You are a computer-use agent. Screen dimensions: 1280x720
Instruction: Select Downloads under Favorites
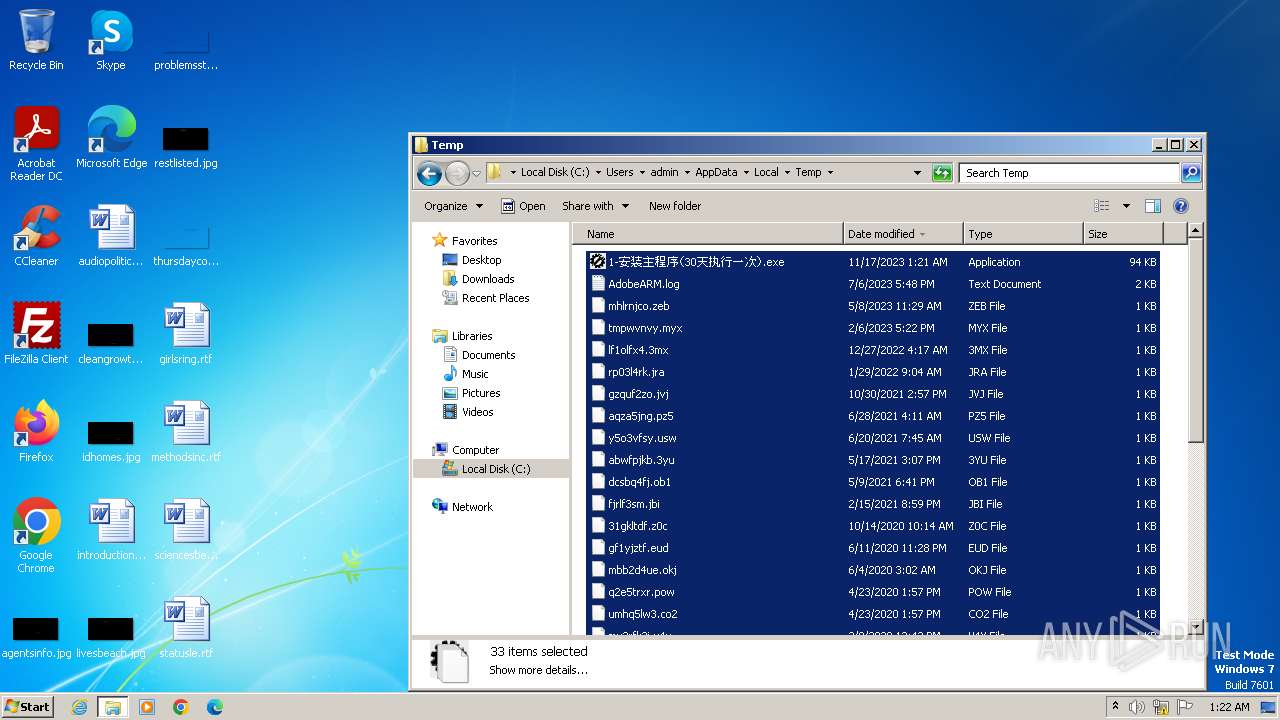click(x=478, y=279)
